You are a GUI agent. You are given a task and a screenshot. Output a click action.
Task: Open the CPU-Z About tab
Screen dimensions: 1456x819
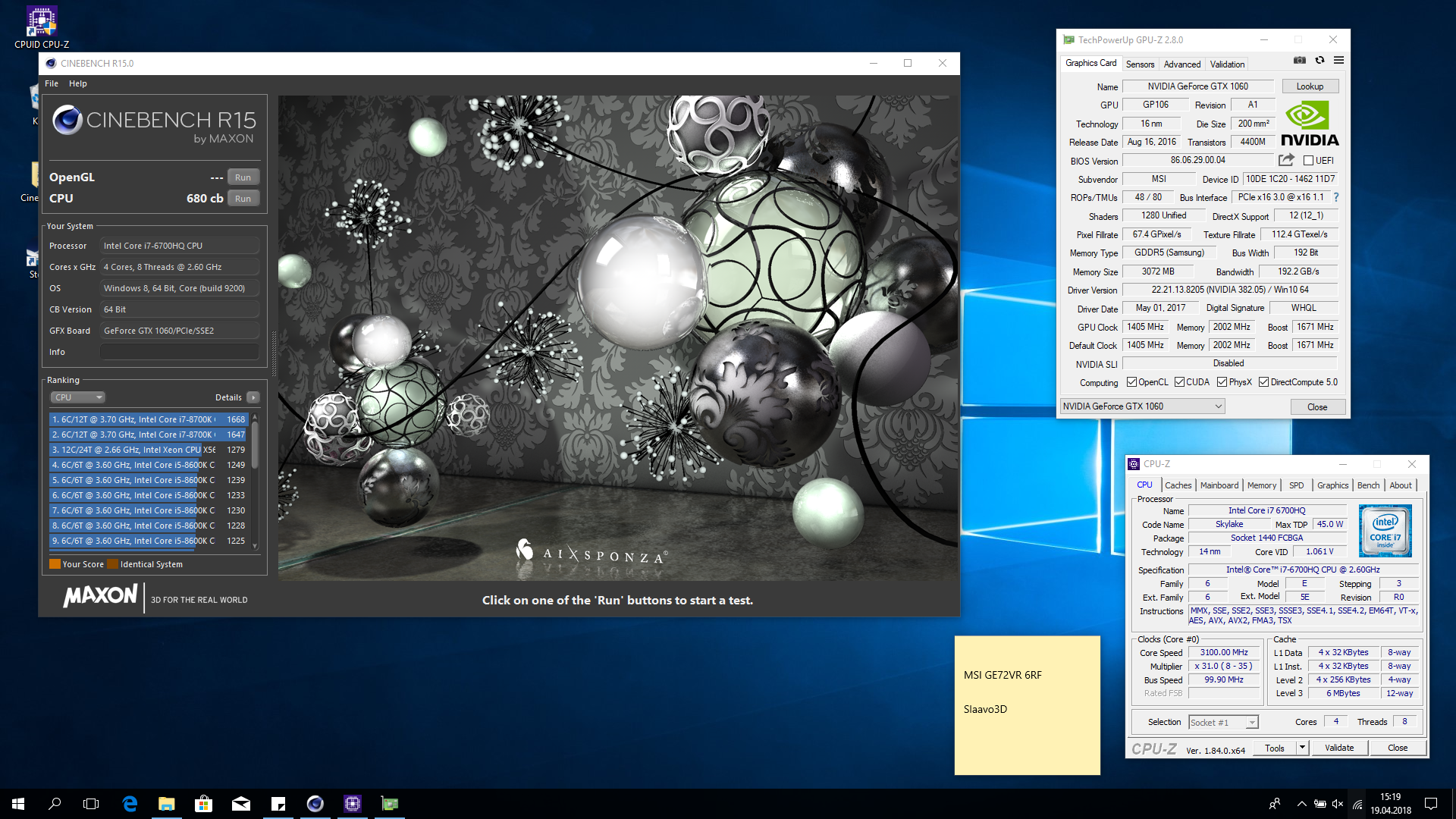[1401, 485]
